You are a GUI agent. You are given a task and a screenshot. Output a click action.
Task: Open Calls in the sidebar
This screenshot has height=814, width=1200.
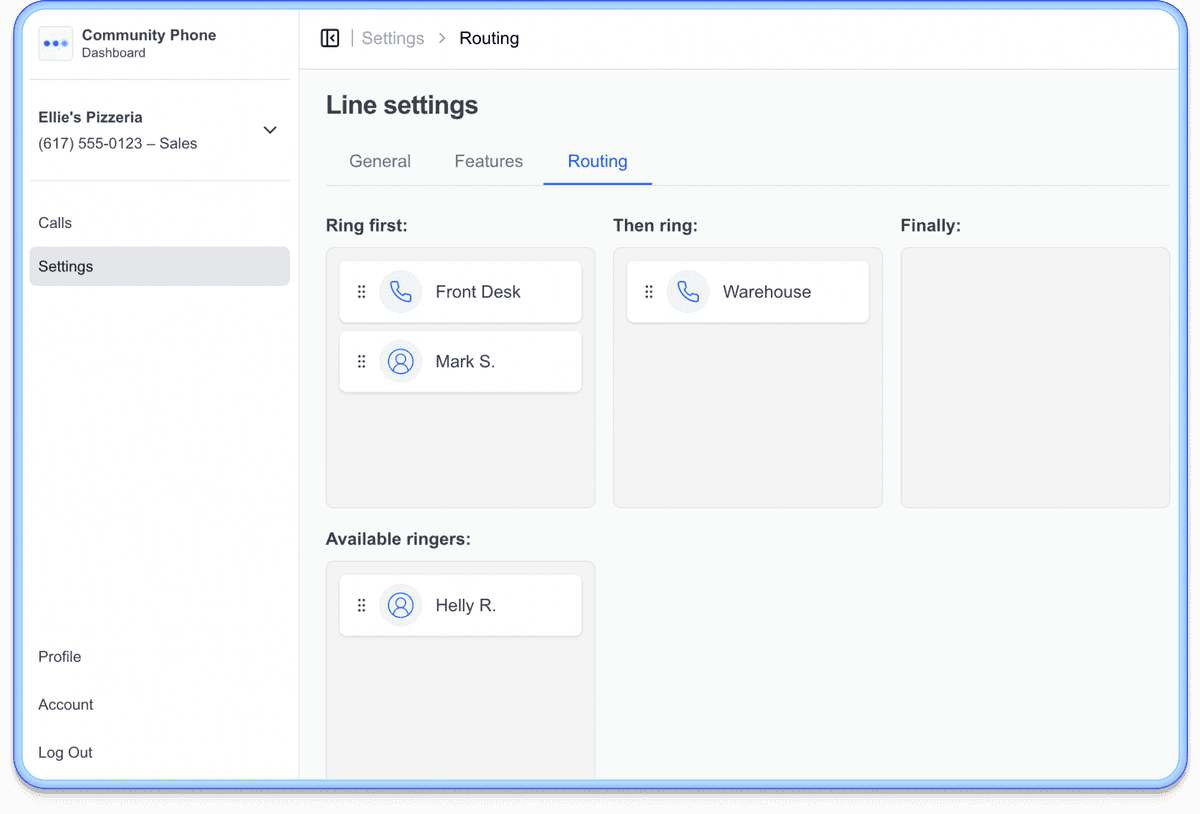[x=55, y=223]
